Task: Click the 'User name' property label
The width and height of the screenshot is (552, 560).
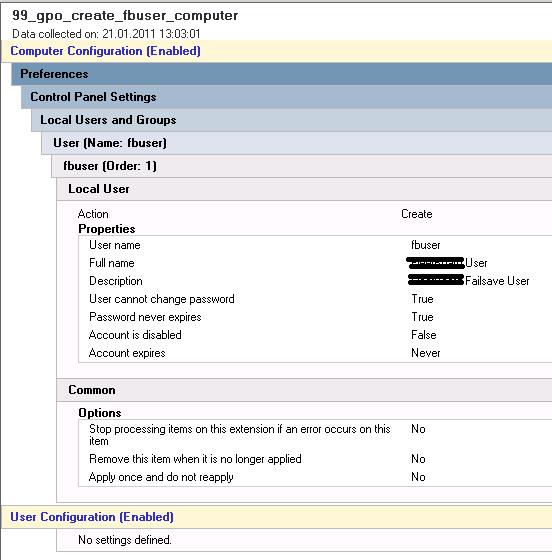Action: pyautogui.click(x=115, y=245)
